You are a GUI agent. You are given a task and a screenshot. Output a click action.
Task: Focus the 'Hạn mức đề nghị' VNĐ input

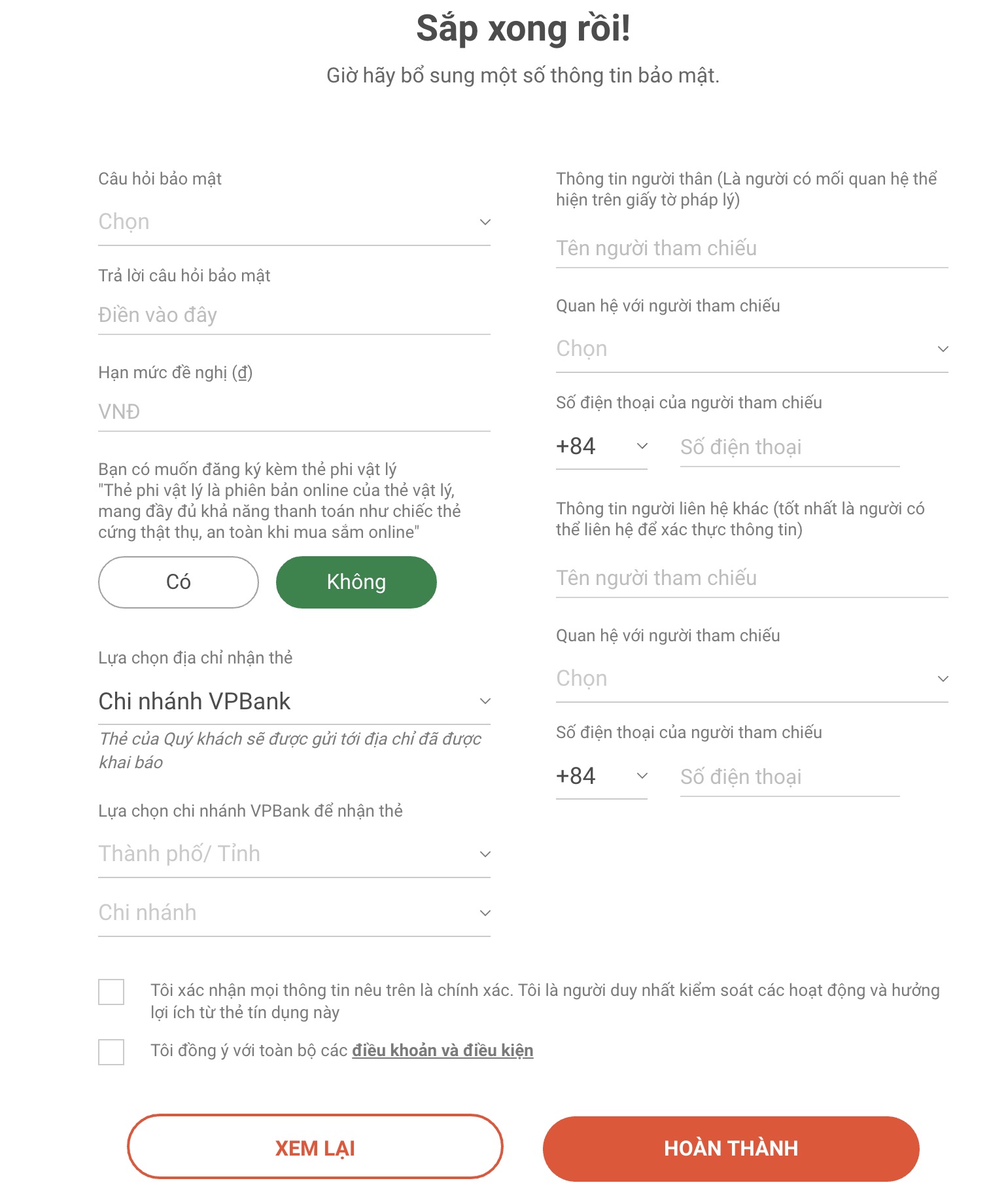coord(294,412)
